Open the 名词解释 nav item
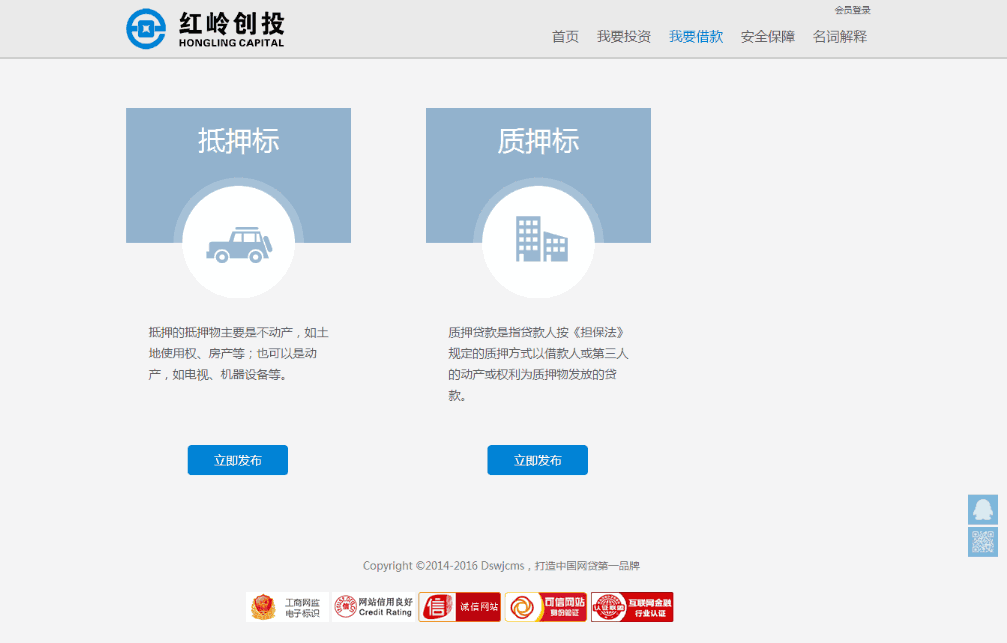 click(x=840, y=37)
